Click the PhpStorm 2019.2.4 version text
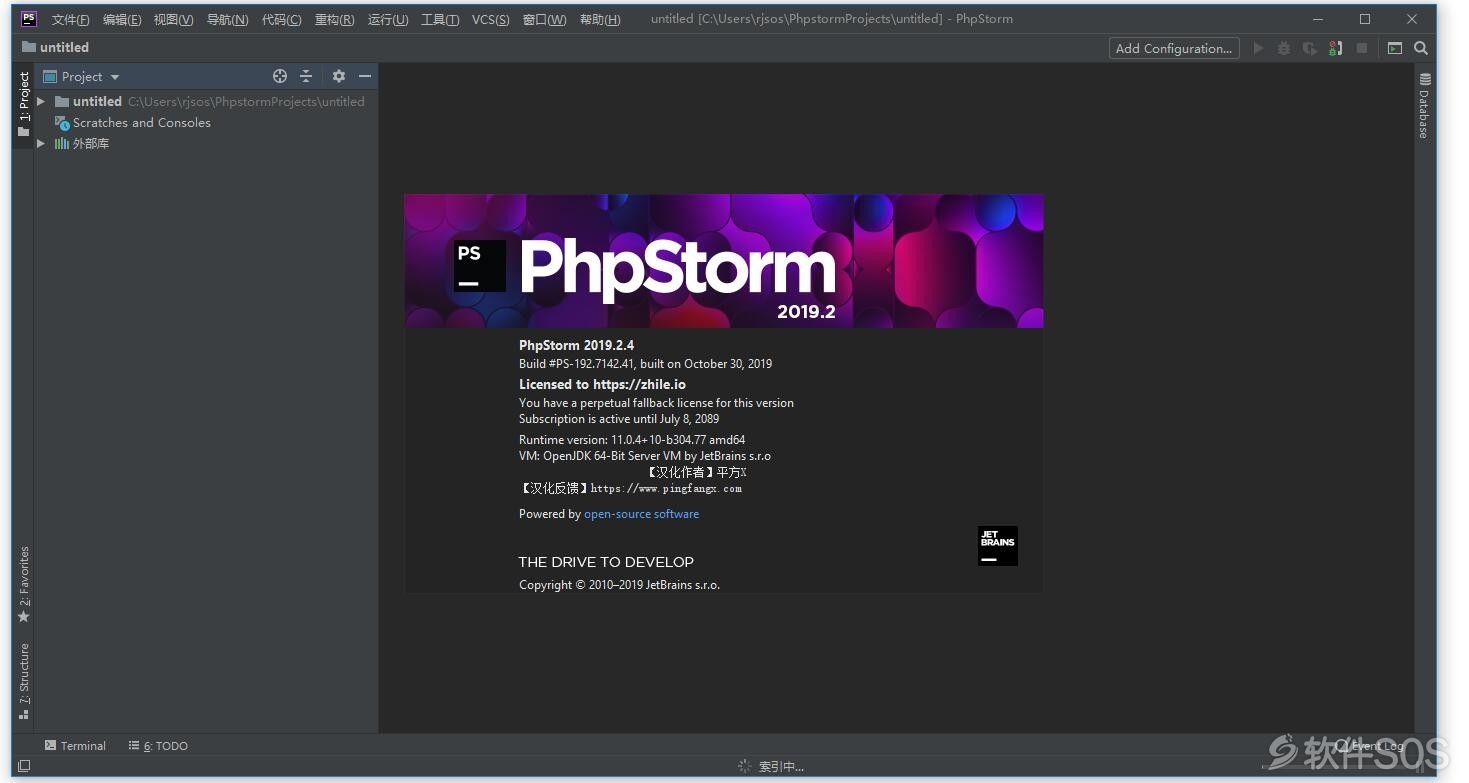 pyautogui.click(x=576, y=345)
